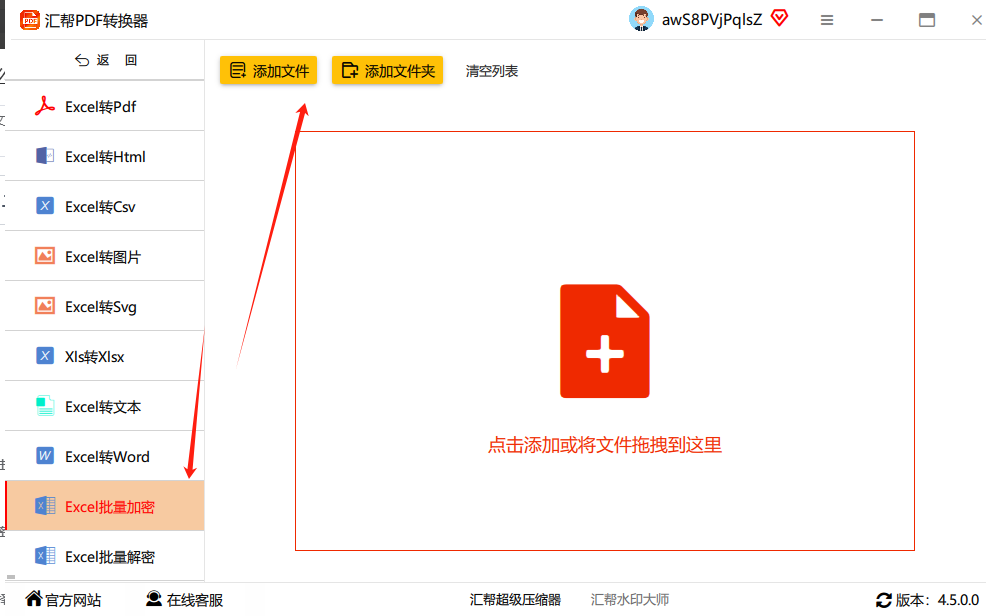Viewport: 986px width, 616px height.
Task: Select Excel转Word conversion
Action: pos(104,456)
